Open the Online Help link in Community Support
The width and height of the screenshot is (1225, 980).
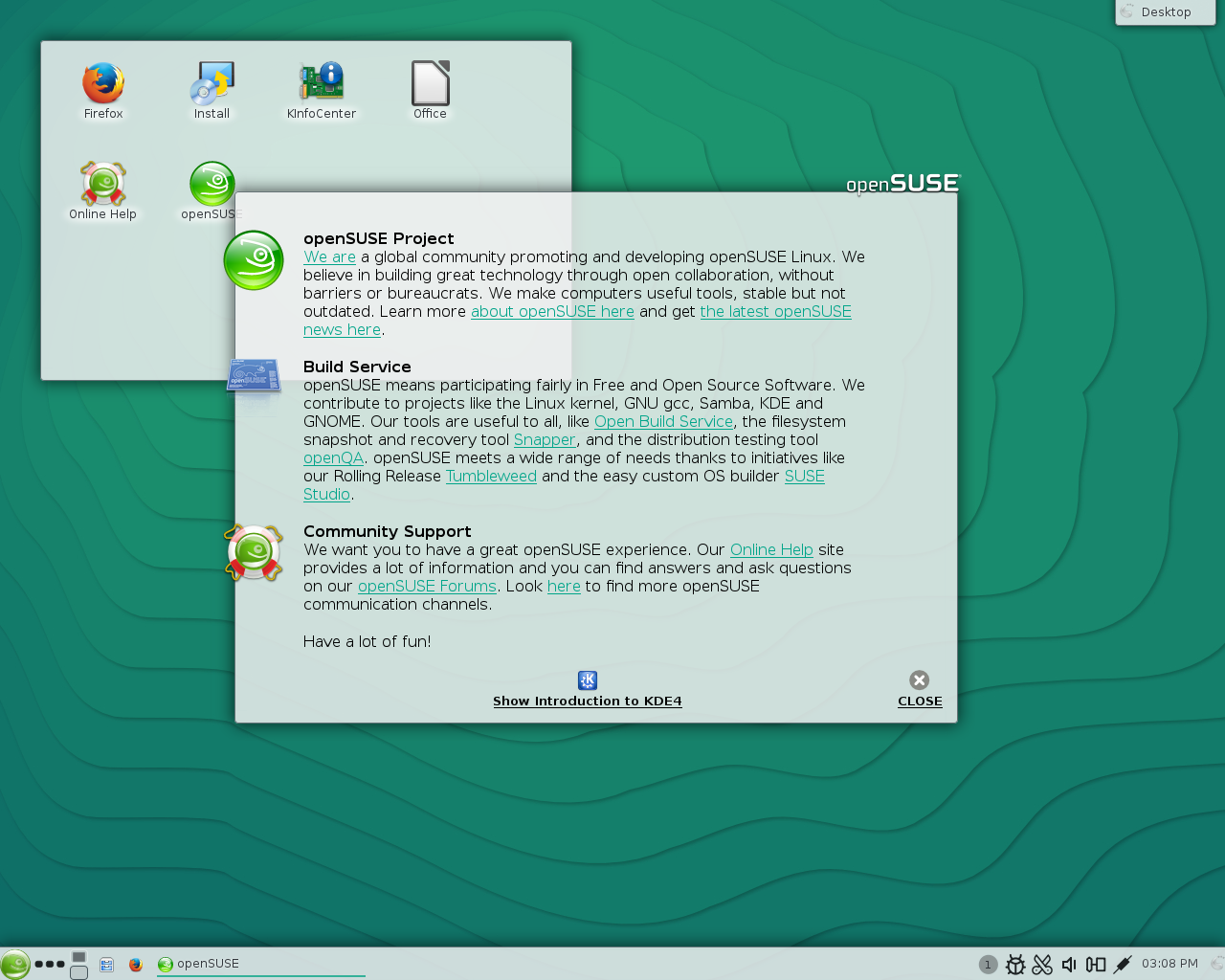771,549
